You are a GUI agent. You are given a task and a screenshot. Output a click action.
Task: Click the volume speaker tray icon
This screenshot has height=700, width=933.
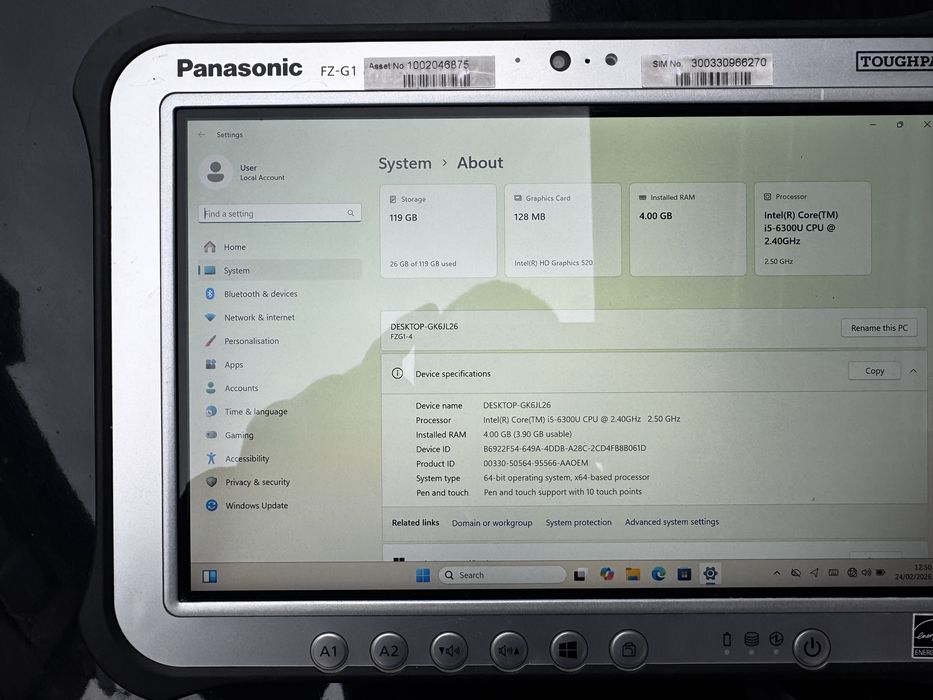pos(866,573)
